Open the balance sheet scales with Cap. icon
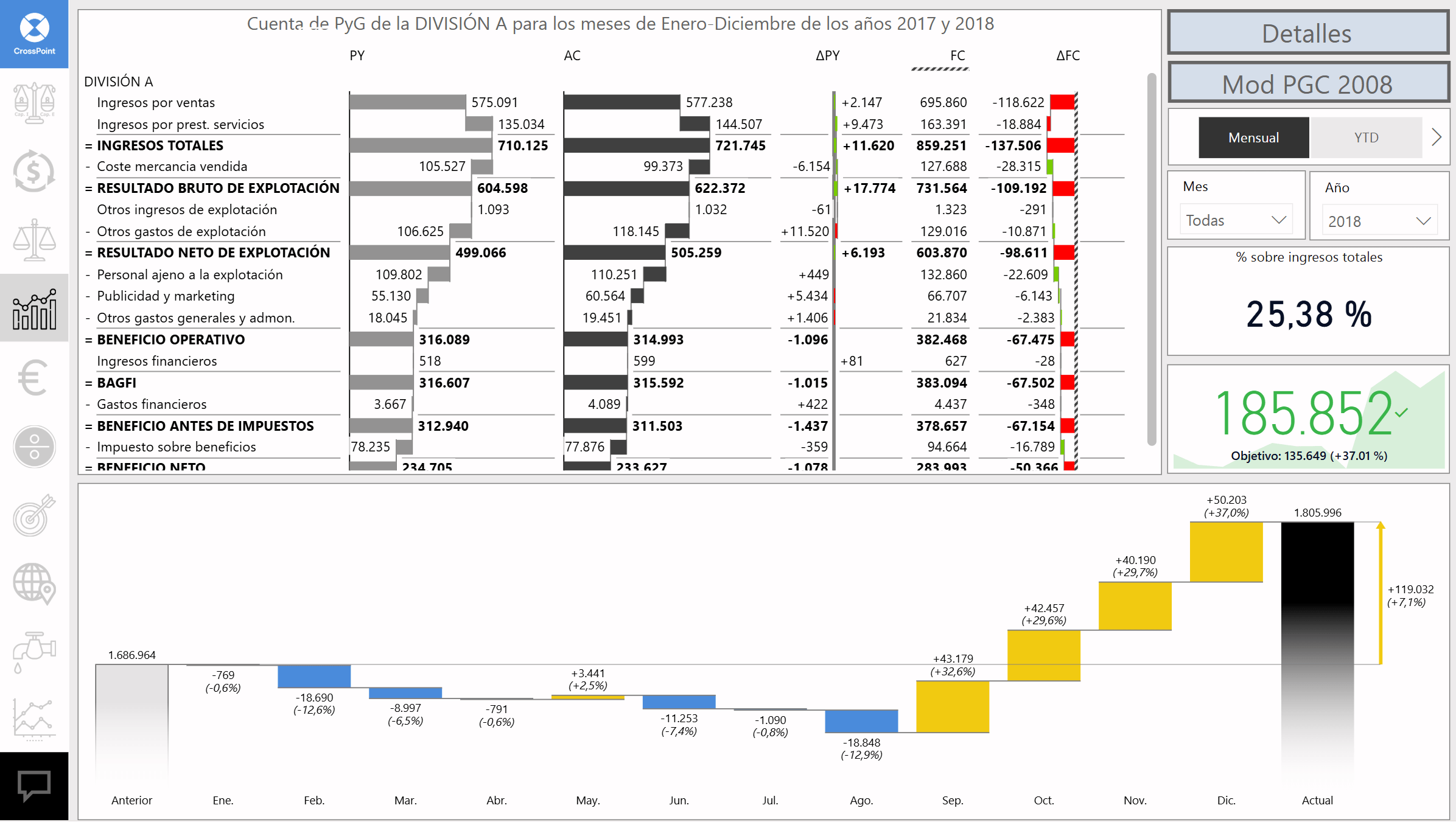 (x=34, y=103)
